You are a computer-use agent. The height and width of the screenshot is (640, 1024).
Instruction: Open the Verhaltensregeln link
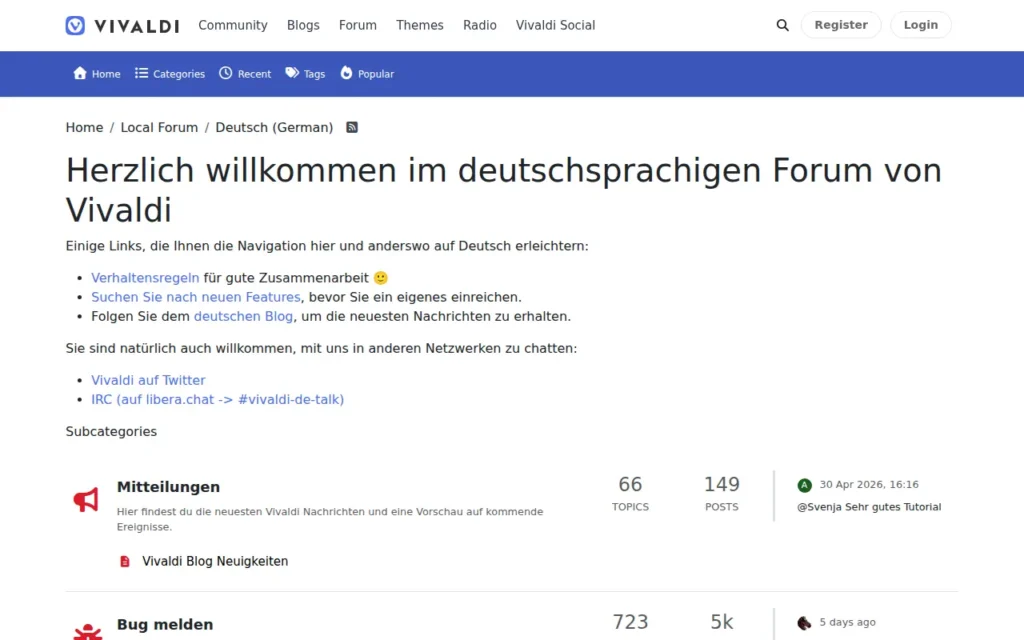(x=145, y=278)
